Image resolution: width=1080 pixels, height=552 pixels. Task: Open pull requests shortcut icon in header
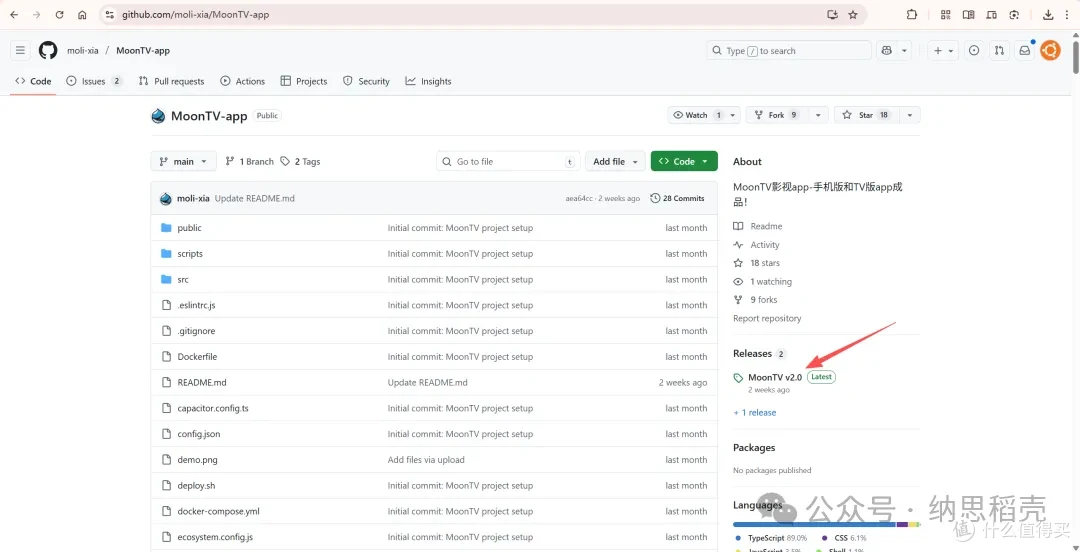(999, 50)
